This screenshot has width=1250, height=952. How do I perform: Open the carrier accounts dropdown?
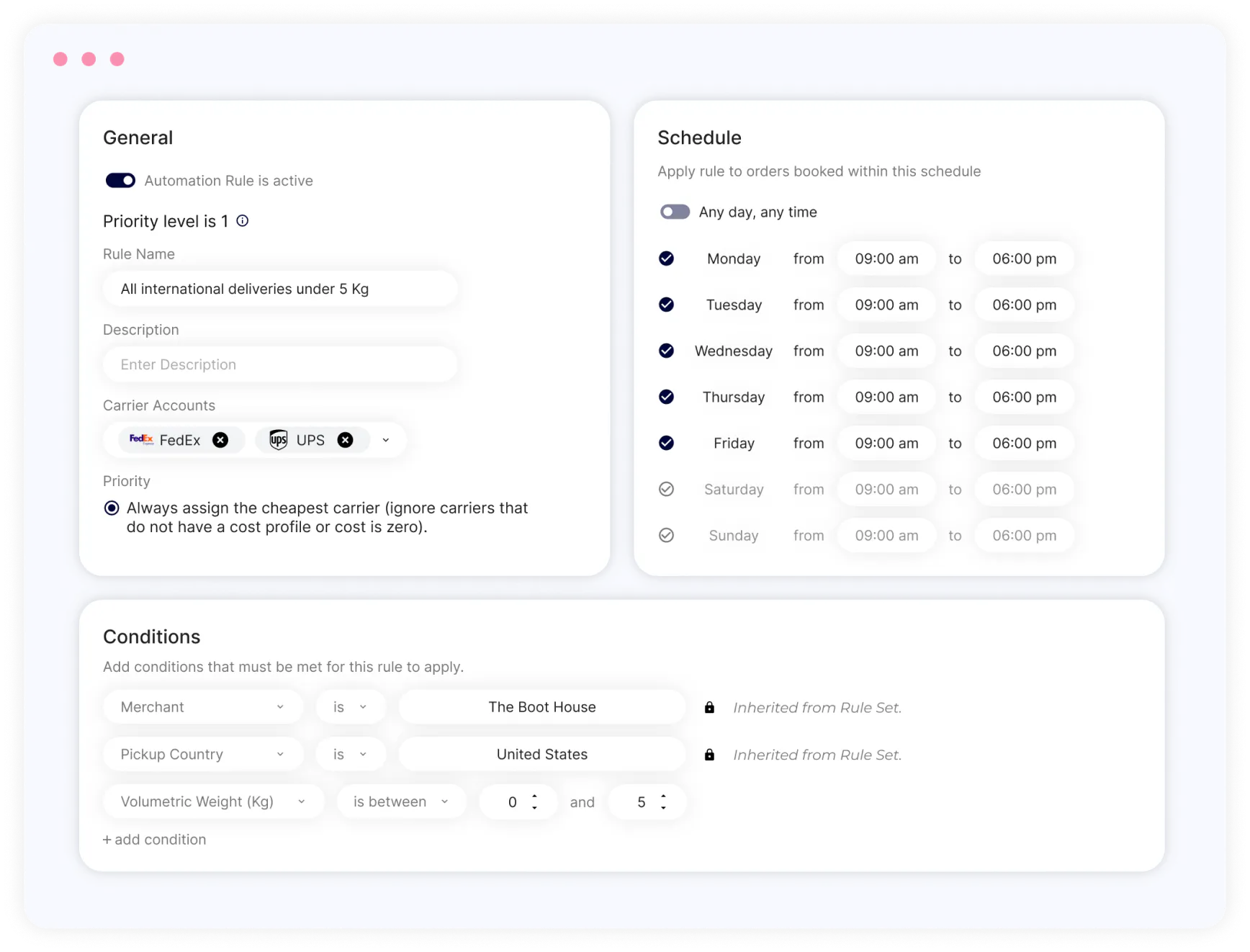coord(386,439)
